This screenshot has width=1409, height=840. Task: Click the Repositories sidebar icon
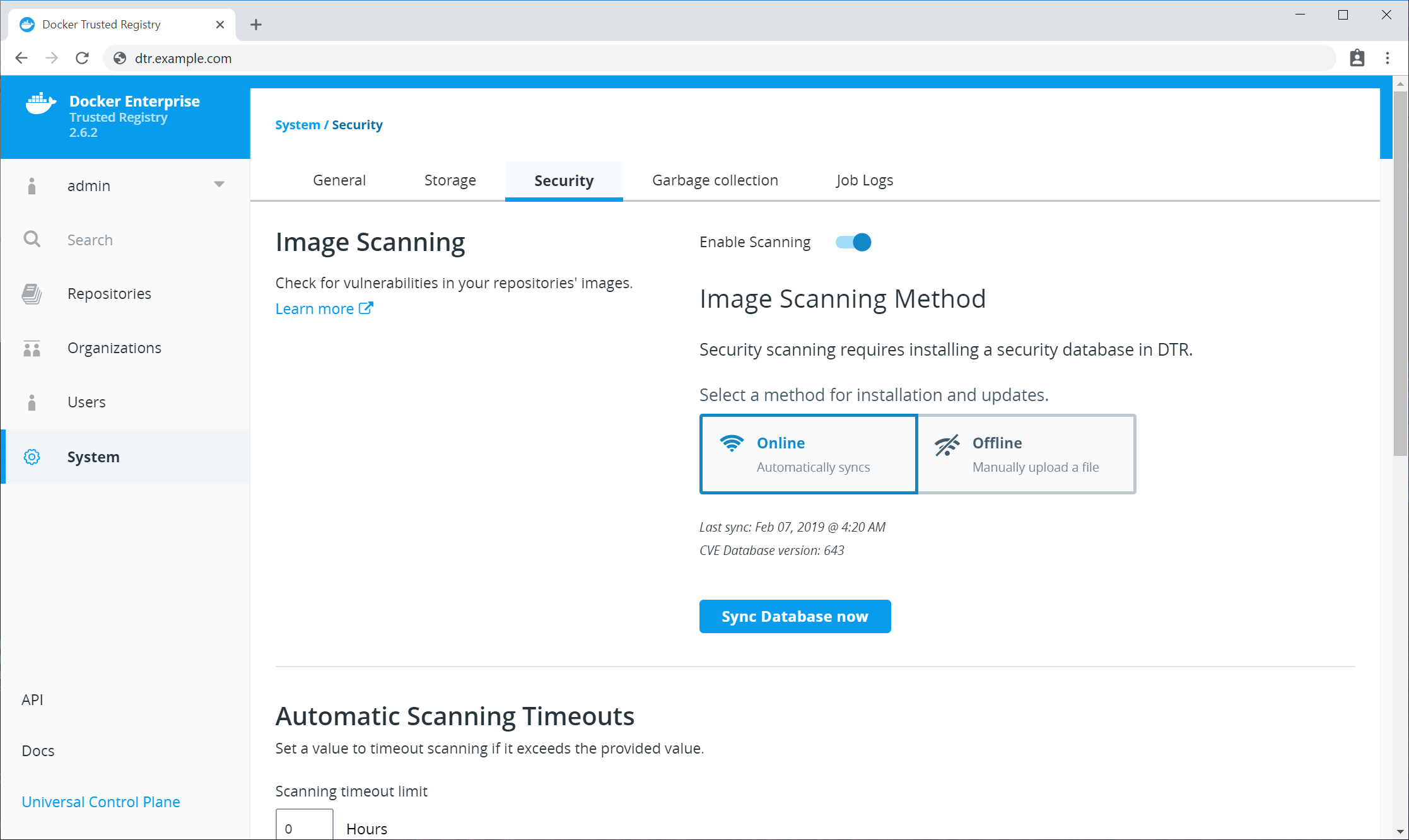pos(32,294)
